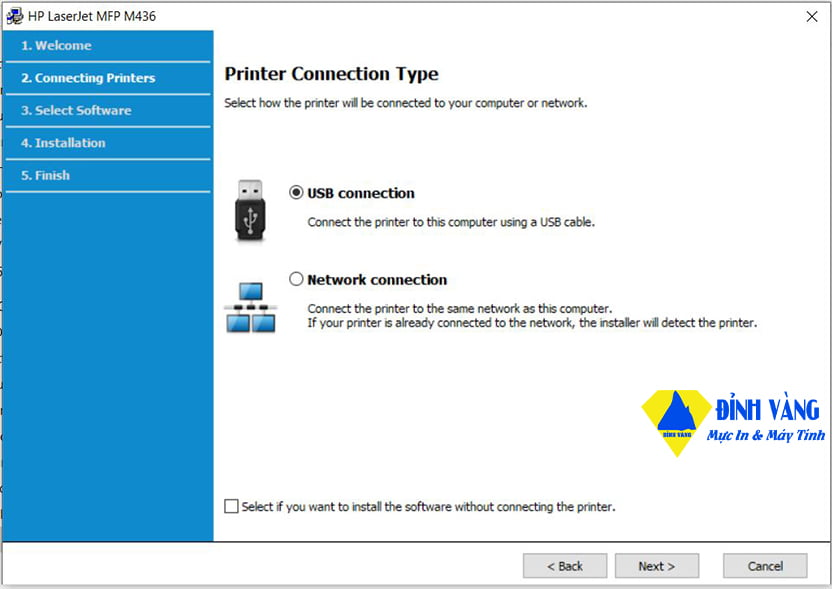Jump to step 4. Installation
Viewport: 832px width, 589px height.
[x=107, y=143]
